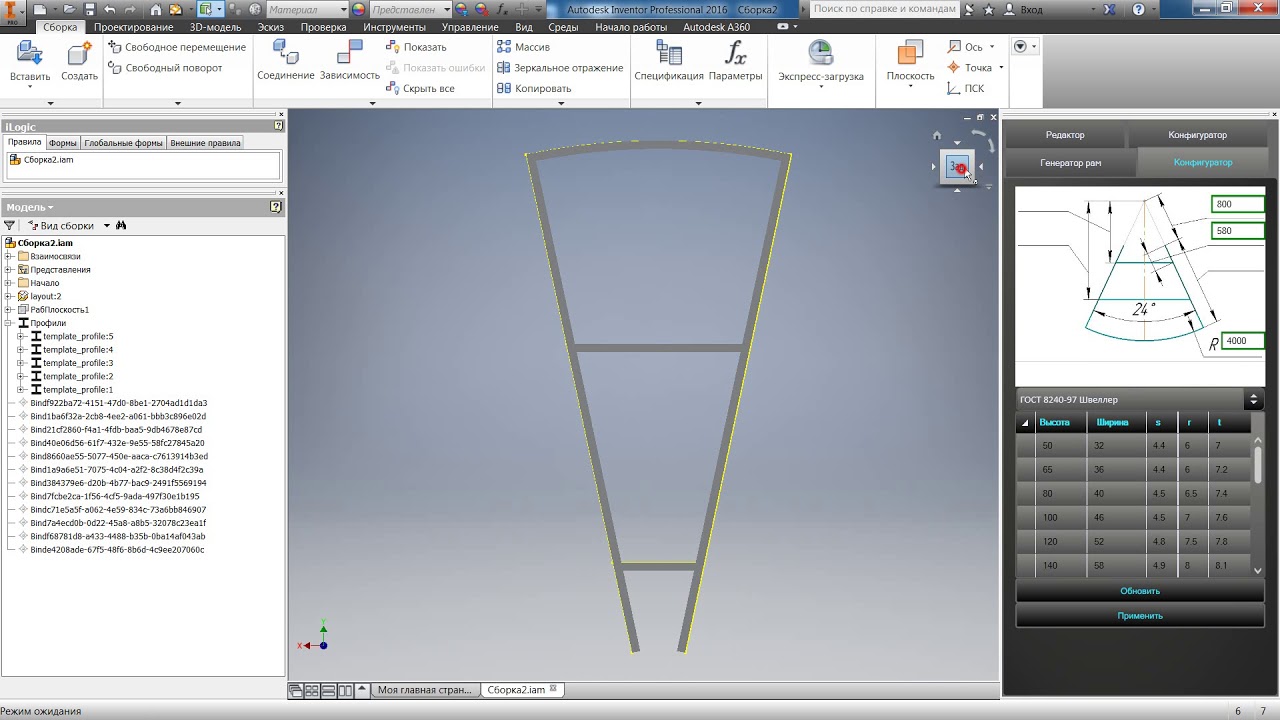Viewport: 1280px width, 720px height.
Task: Click the Home icon in quick access toolbar
Action: 155,9
